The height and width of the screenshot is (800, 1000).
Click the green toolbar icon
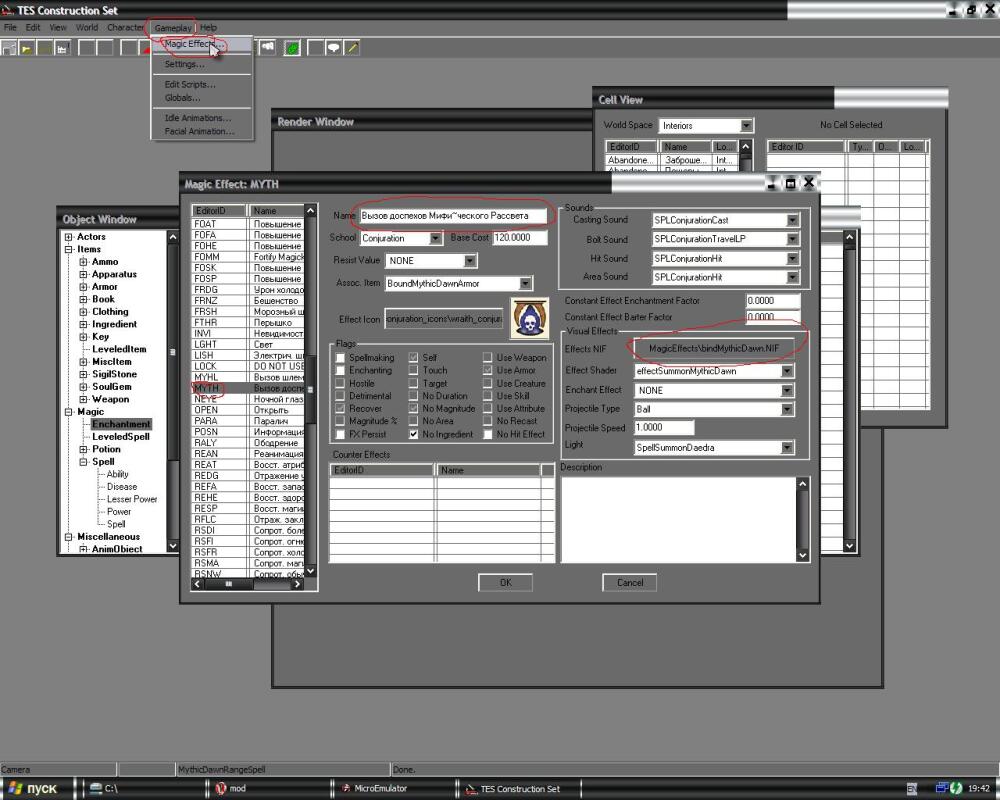point(292,48)
